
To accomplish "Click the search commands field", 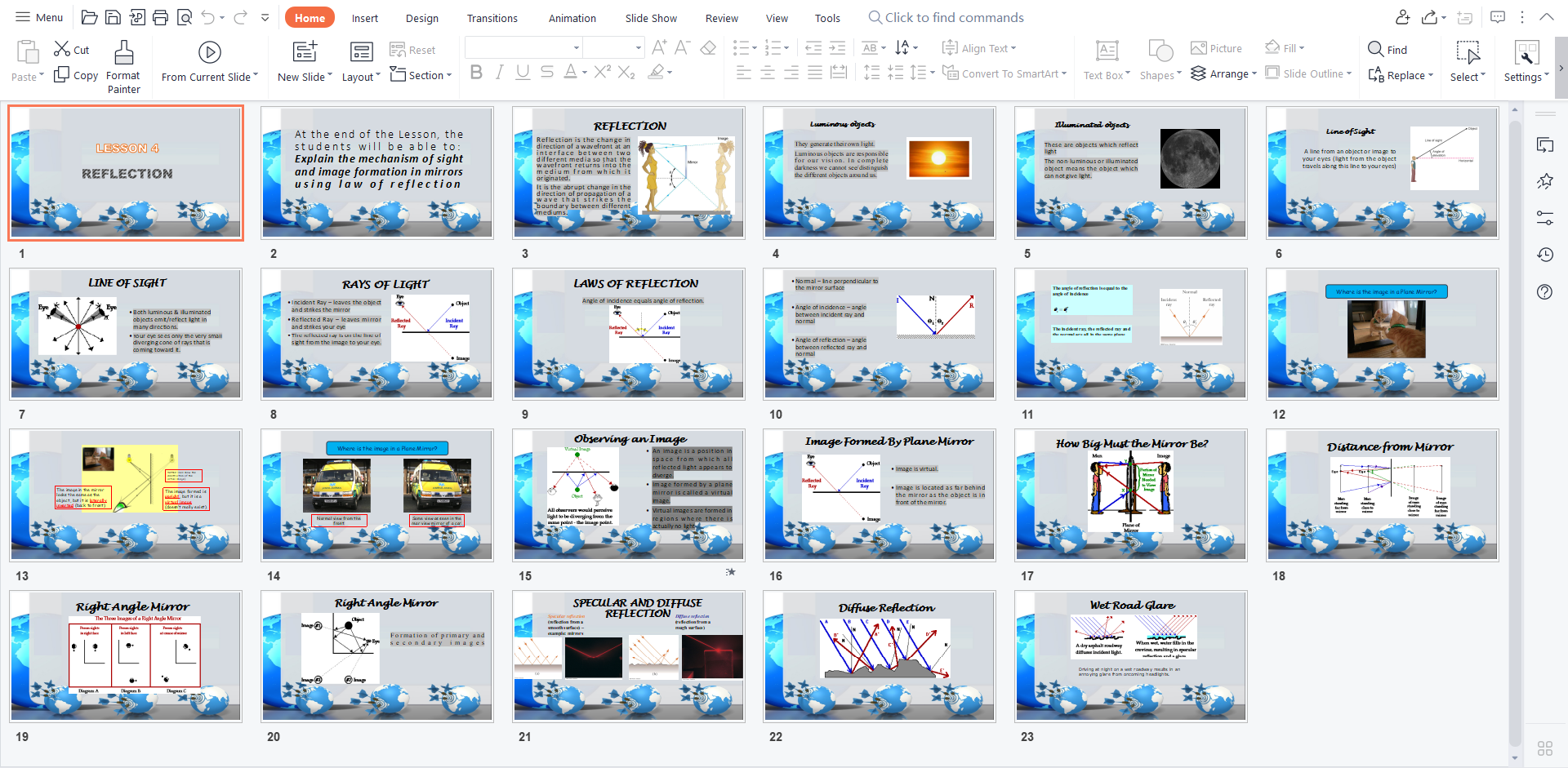I will 946,17.
